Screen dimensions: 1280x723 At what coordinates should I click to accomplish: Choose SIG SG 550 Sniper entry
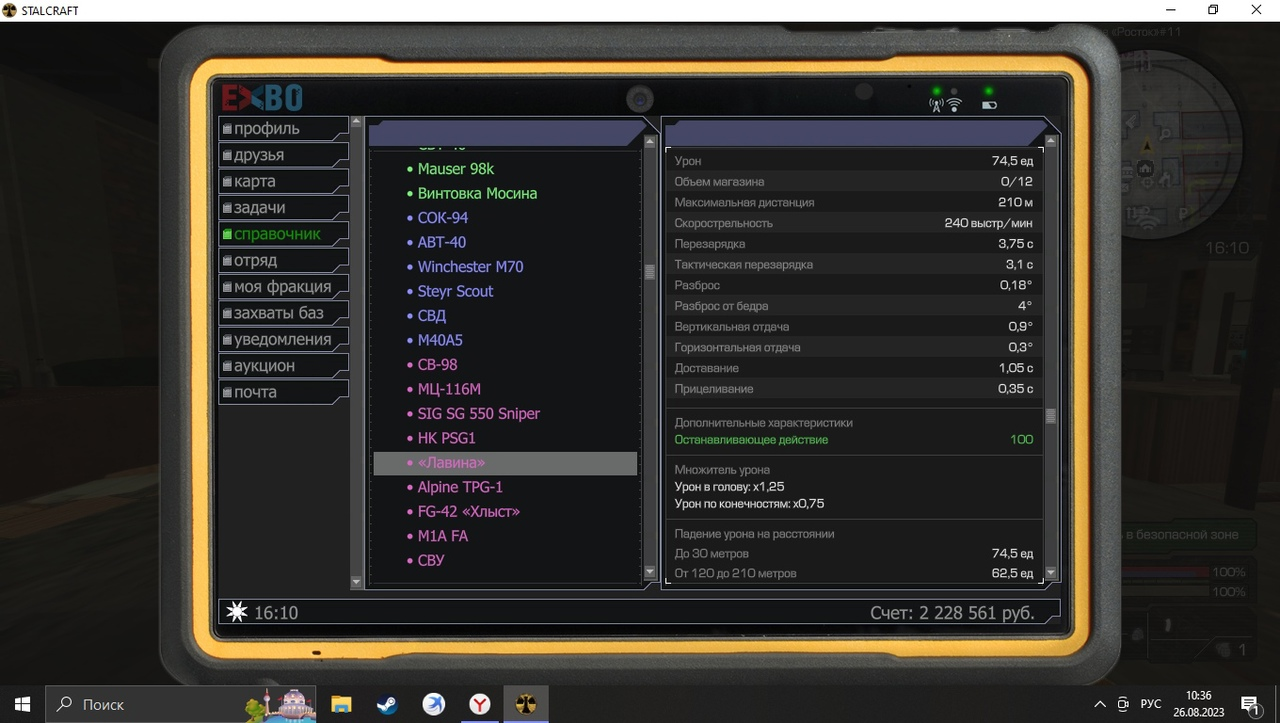(505, 414)
